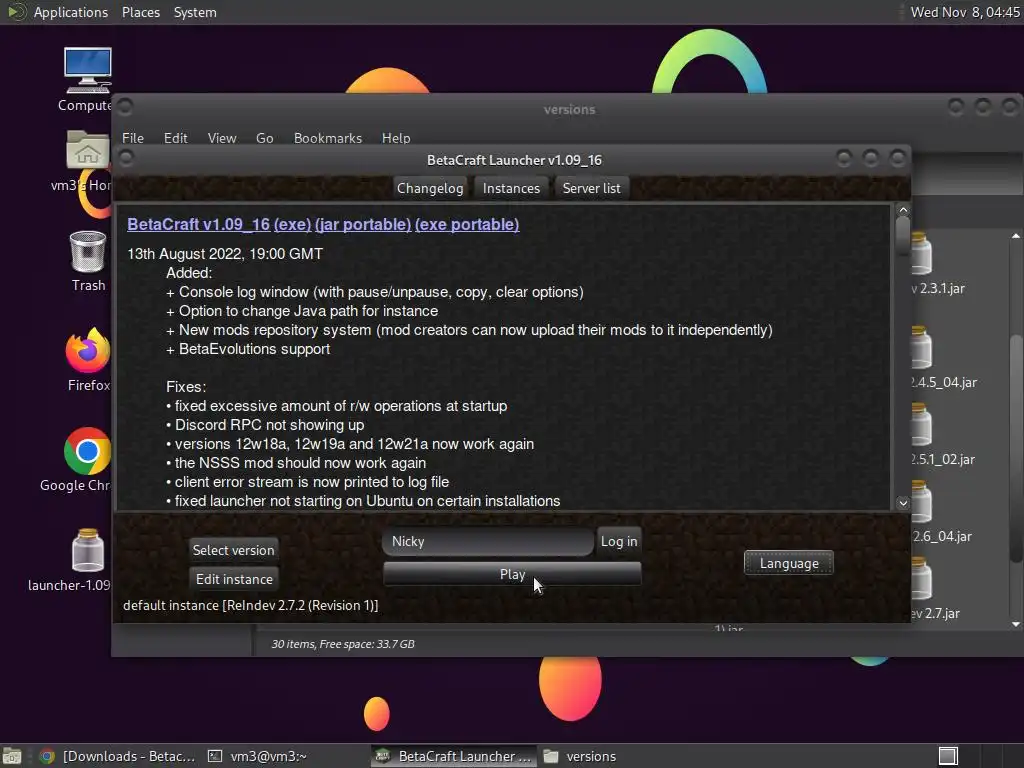
Task: Switch to BetaCraft Launcher taskbar entry
Action: pyautogui.click(x=454, y=756)
